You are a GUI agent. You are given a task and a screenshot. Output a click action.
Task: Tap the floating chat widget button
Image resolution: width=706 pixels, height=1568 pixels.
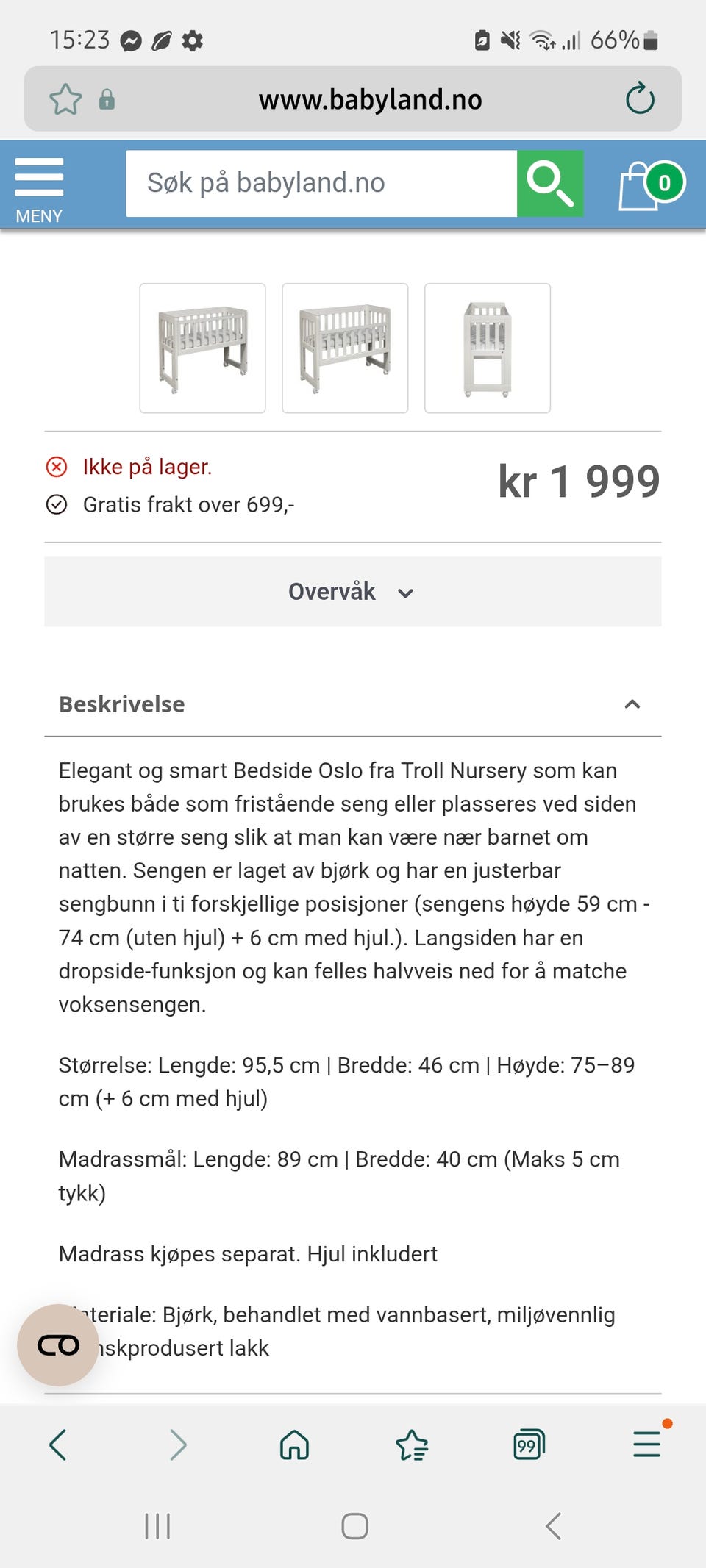coord(58,1345)
